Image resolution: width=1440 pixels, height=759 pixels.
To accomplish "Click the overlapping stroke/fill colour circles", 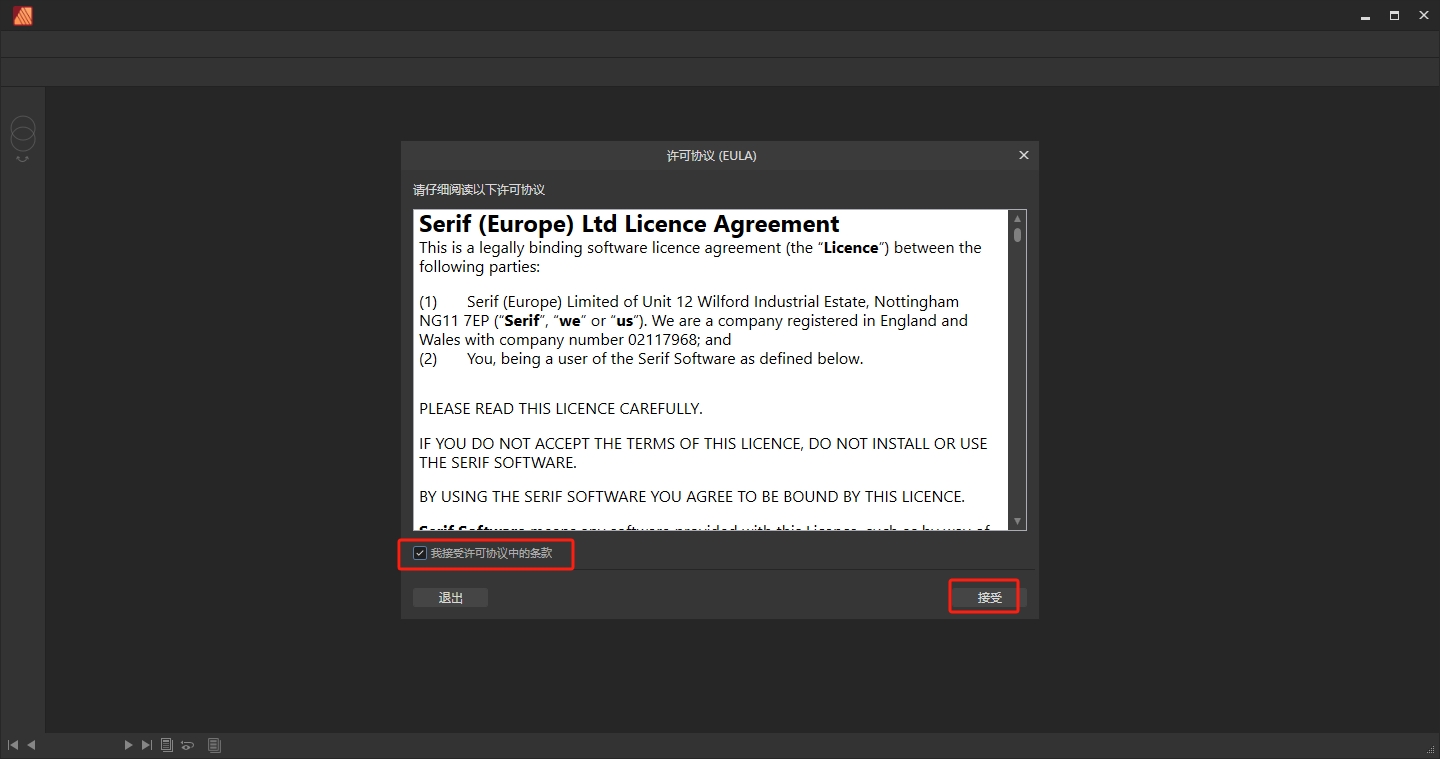I will click(x=23, y=134).
